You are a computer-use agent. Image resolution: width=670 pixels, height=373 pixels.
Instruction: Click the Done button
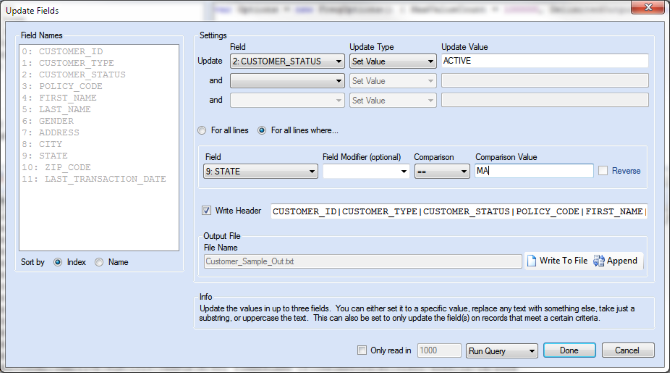tap(569, 350)
